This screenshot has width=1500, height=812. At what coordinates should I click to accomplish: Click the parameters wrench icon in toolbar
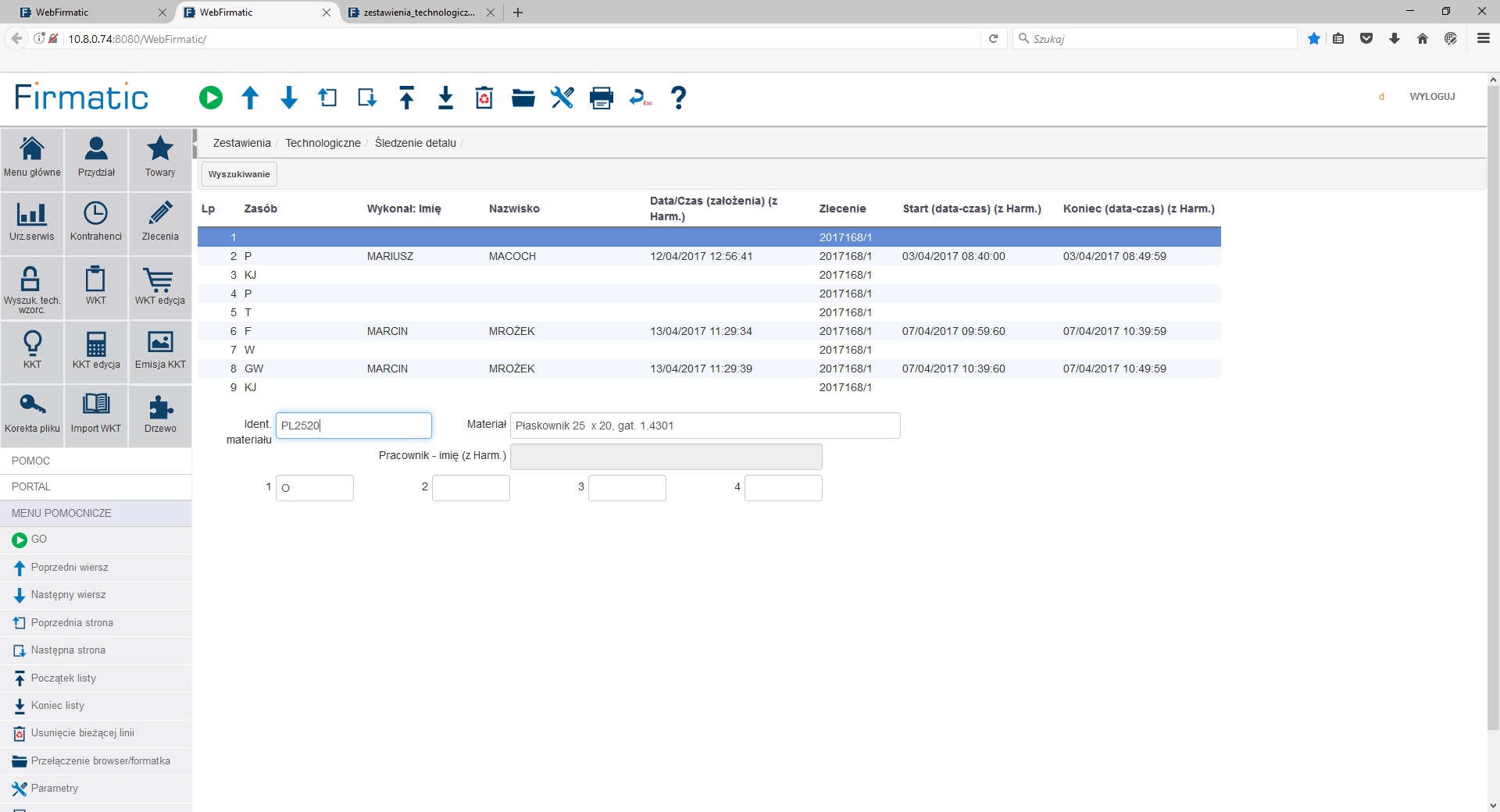coord(562,98)
